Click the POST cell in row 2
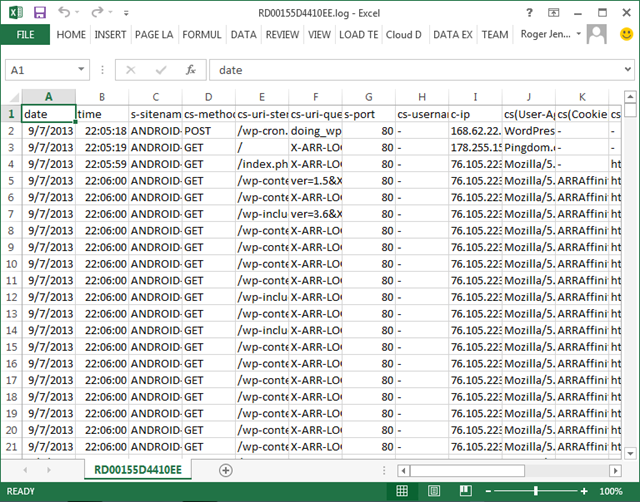The height and width of the screenshot is (502, 640). tap(209, 131)
